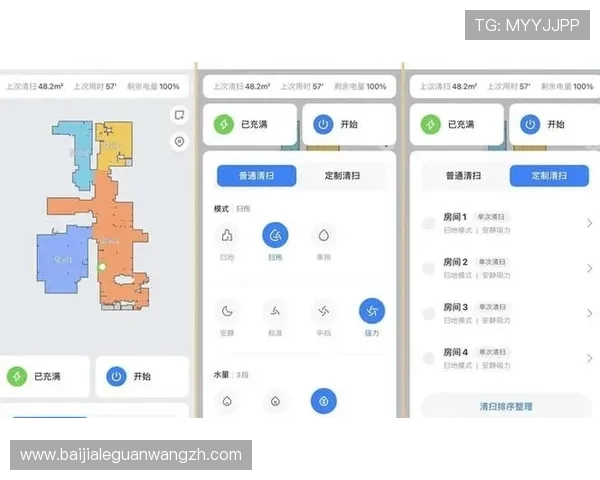Screen dimensions: 600x480
Task: Tap the 房间 2 title text
Action: tap(455, 262)
